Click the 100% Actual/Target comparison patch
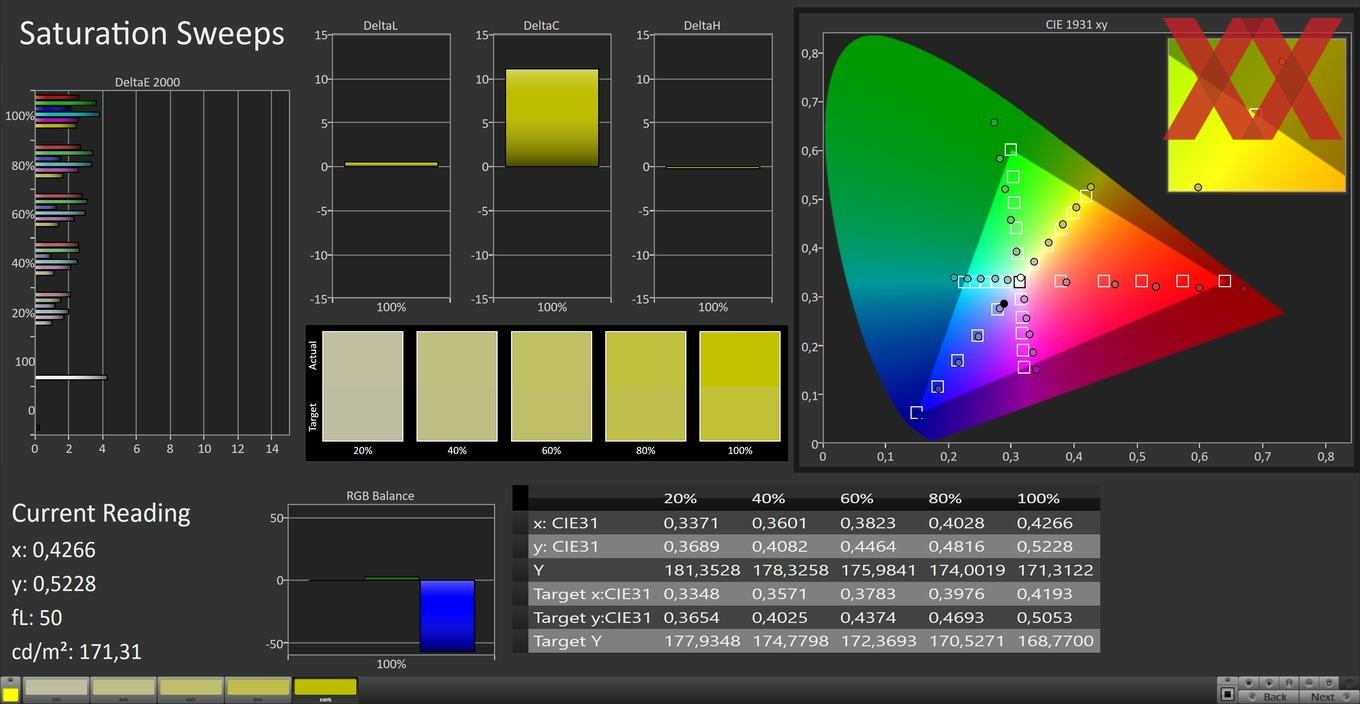Image resolution: width=1360 pixels, height=704 pixels. pyautogui.click(x=740, y=386)
